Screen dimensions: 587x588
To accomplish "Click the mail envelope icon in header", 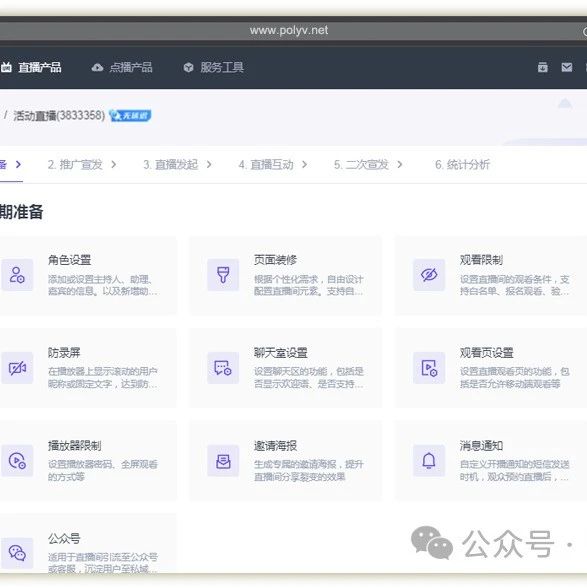I will click(x=567, y=68).
